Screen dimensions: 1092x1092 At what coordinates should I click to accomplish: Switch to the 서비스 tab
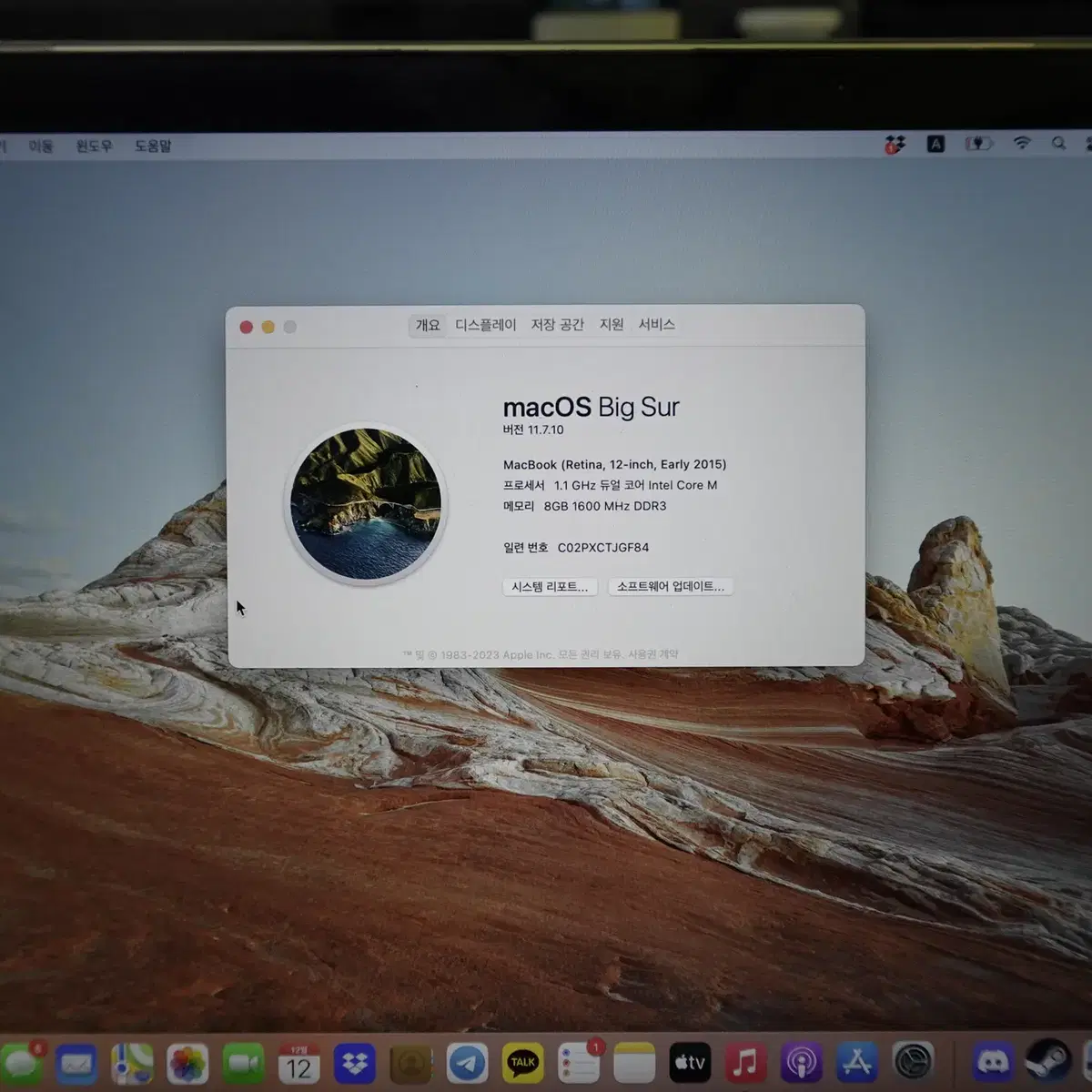click(x=657, y=325)
